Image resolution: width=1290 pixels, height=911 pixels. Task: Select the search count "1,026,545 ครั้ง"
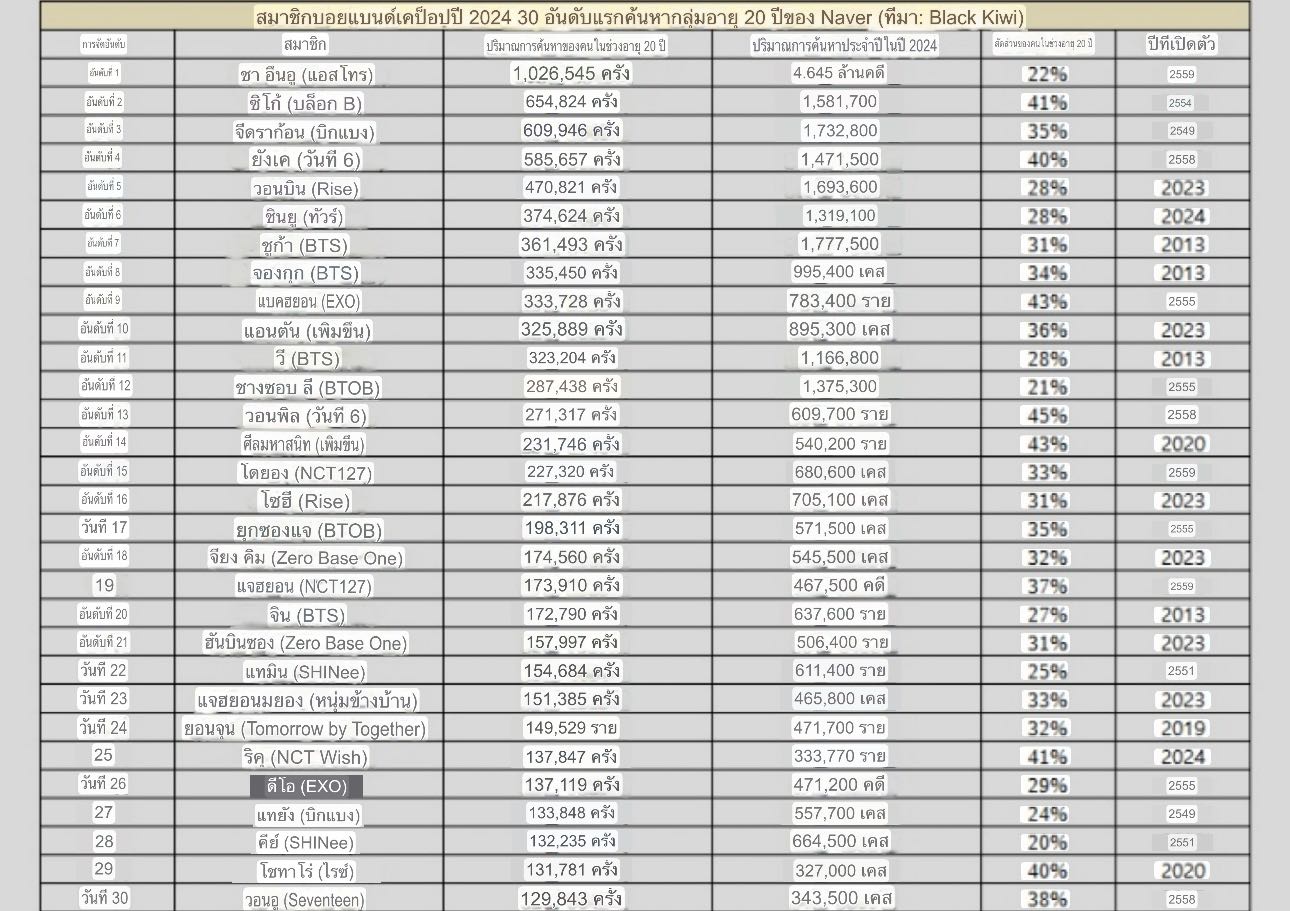(571, 73)
